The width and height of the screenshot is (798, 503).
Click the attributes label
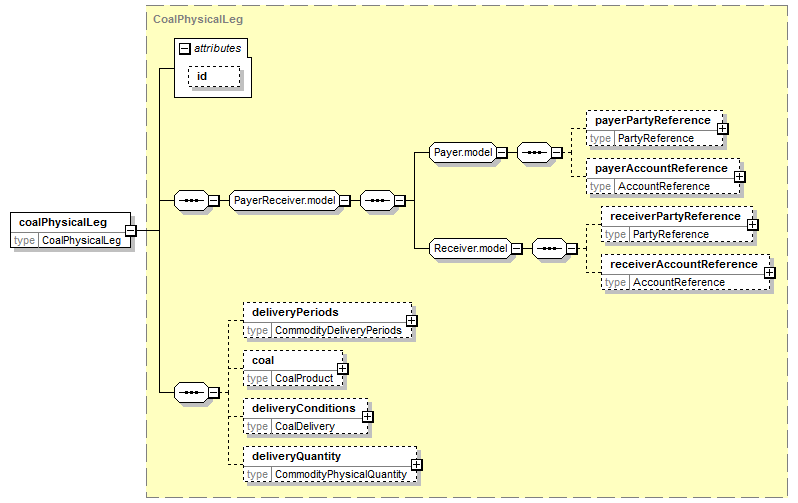(x=217, y=48)
